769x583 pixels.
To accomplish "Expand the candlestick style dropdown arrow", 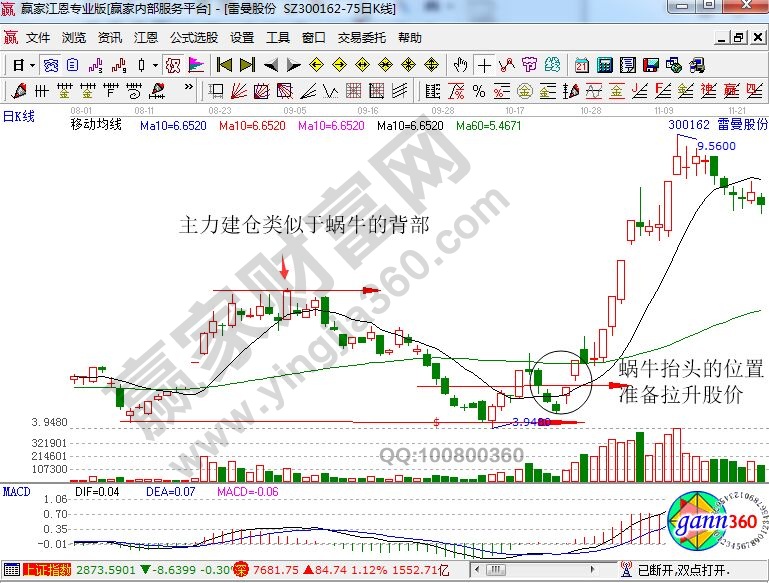I will click(154, 65).
